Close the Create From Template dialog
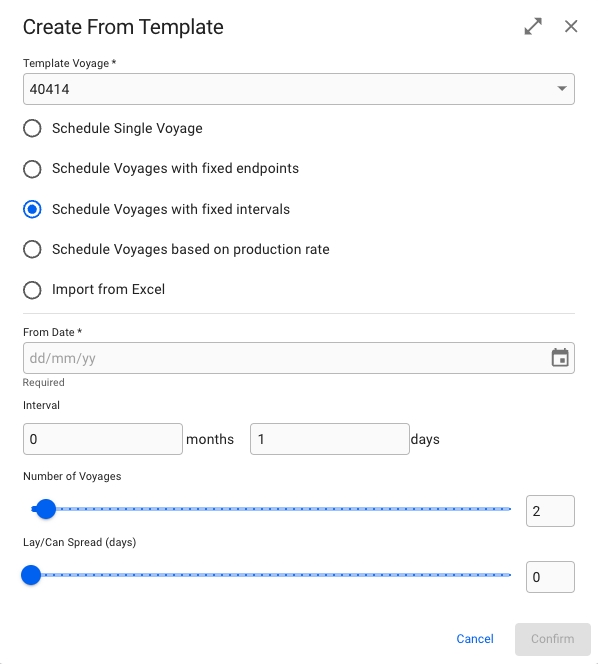This screenshot has height=664, width=598. [x=571, y=27]
